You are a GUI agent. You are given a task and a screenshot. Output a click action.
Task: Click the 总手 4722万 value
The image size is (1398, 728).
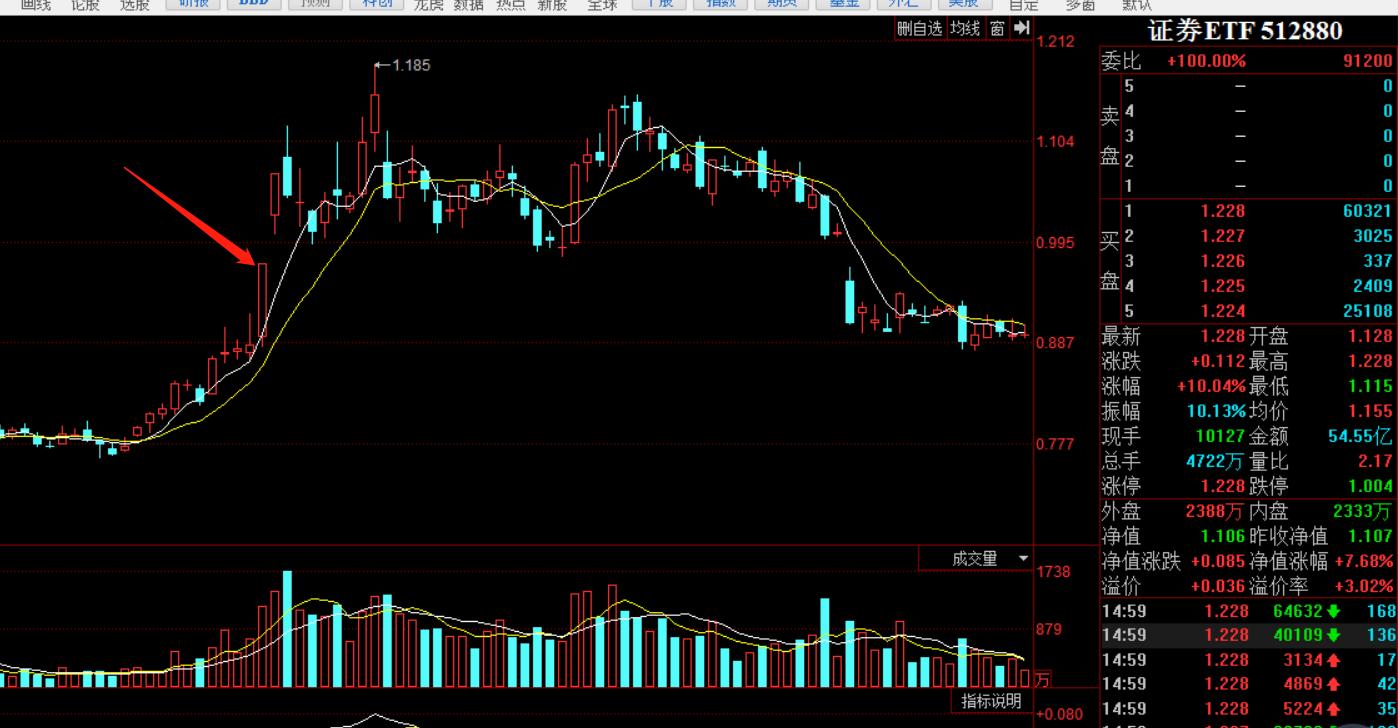point(1215,461)
